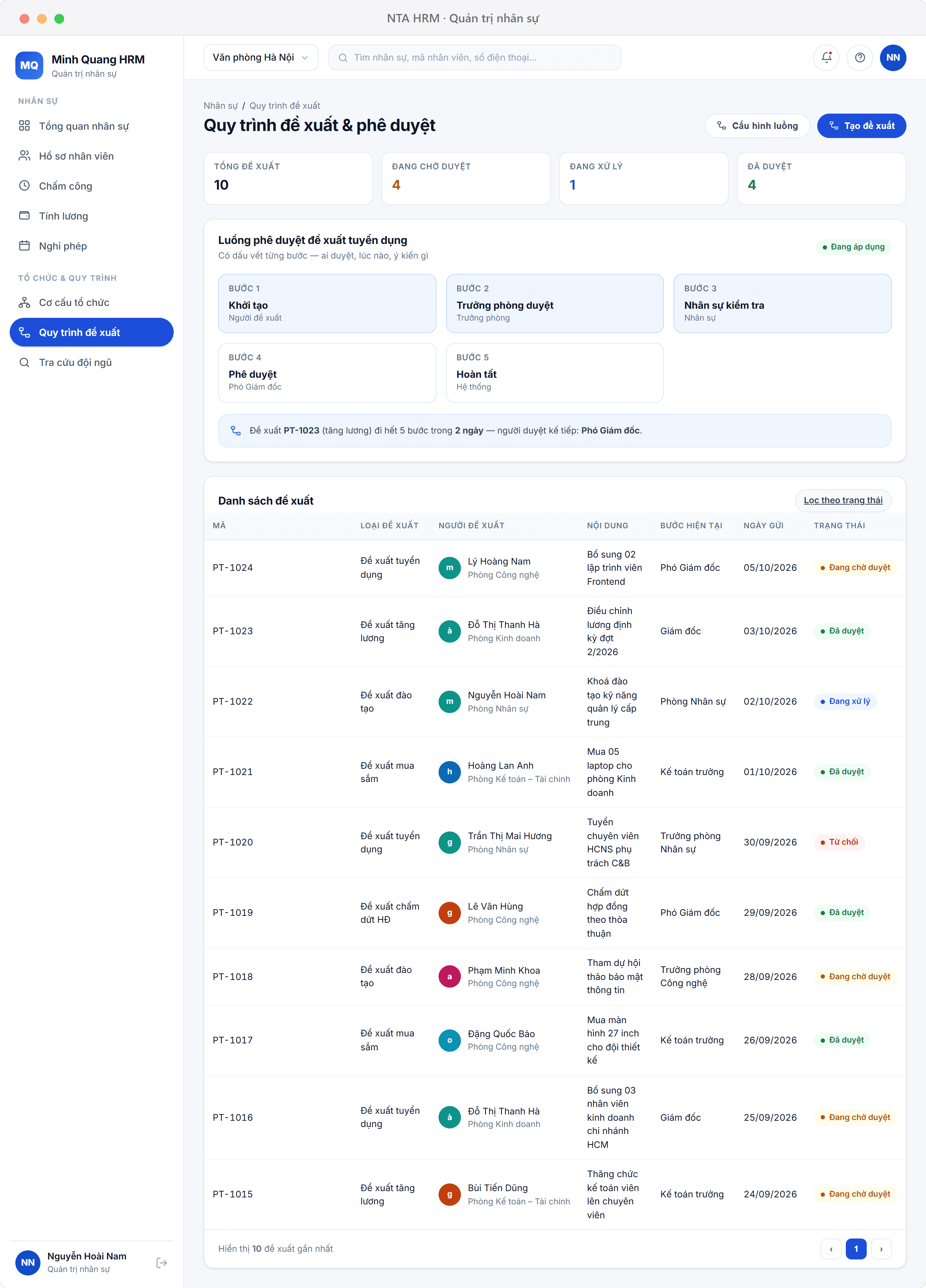The width and height of the screenshot is (926, 1288).
Task: Click the avatar of Lê Văn Hùng
Action: (x=449, y=913)
